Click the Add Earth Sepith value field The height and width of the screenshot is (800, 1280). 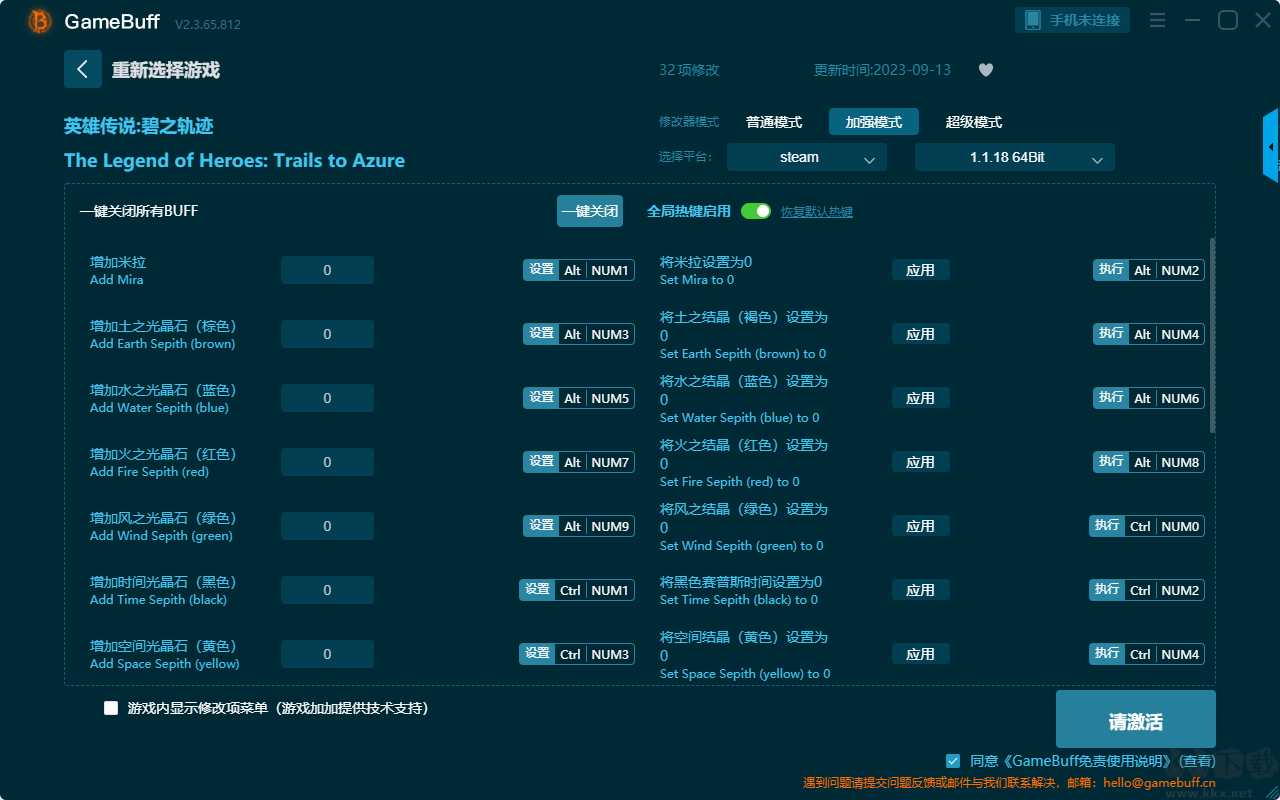click(327, 334)
